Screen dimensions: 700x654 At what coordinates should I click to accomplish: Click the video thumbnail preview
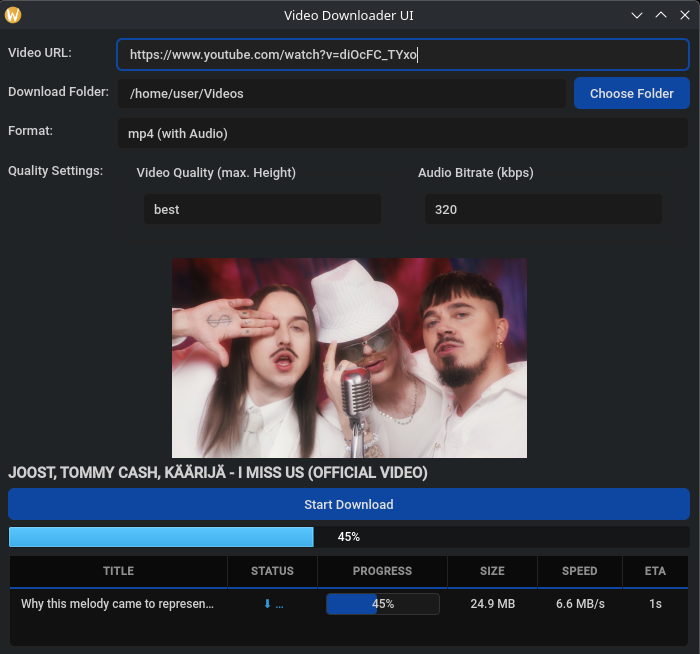(349, 358)
